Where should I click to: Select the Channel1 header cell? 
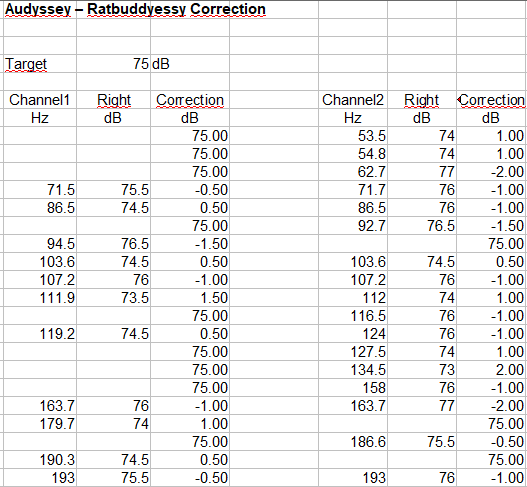(x=40, y=100)
